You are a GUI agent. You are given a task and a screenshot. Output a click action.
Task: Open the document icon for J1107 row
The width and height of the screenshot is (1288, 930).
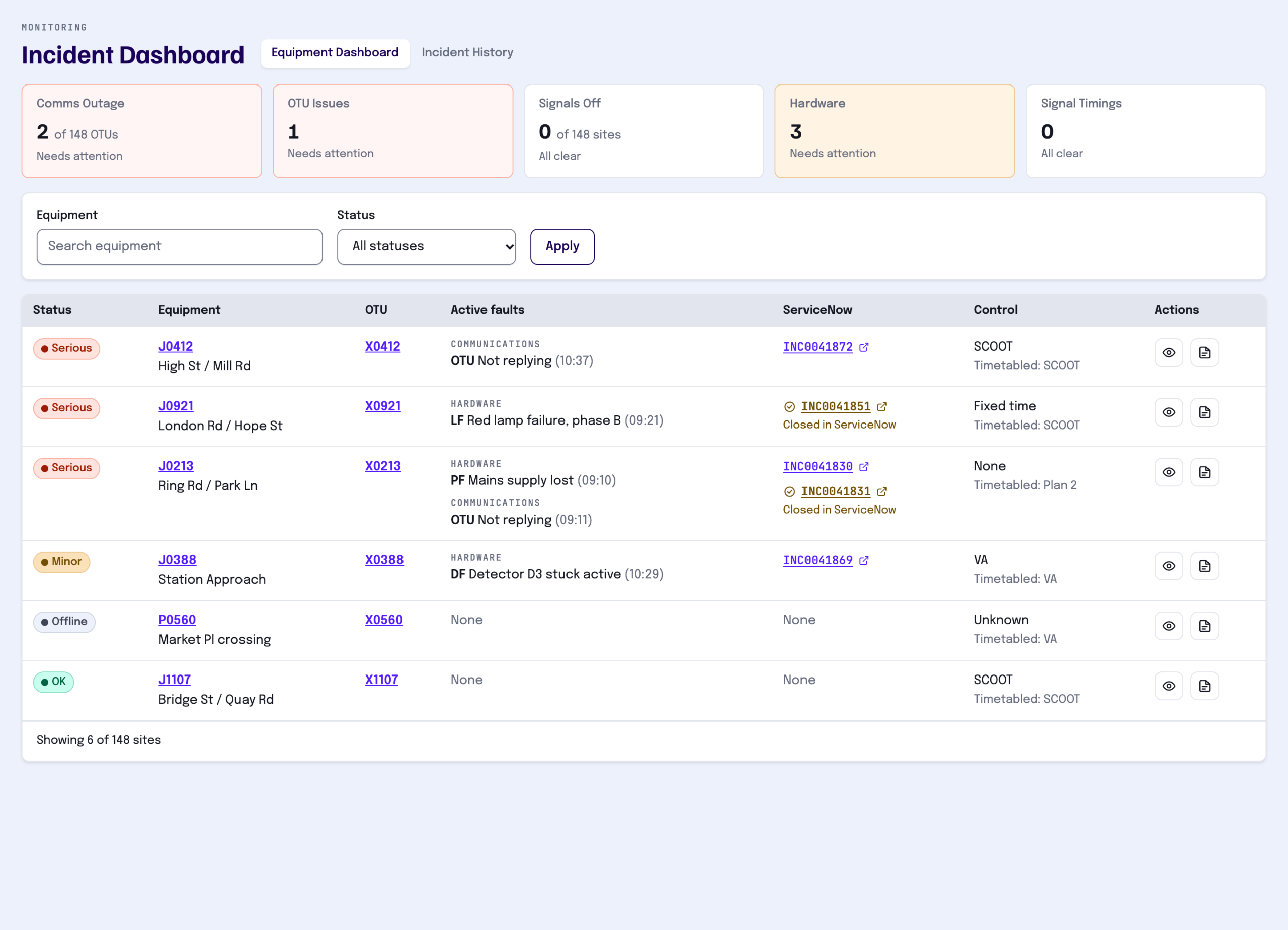tap(1204, 686)
